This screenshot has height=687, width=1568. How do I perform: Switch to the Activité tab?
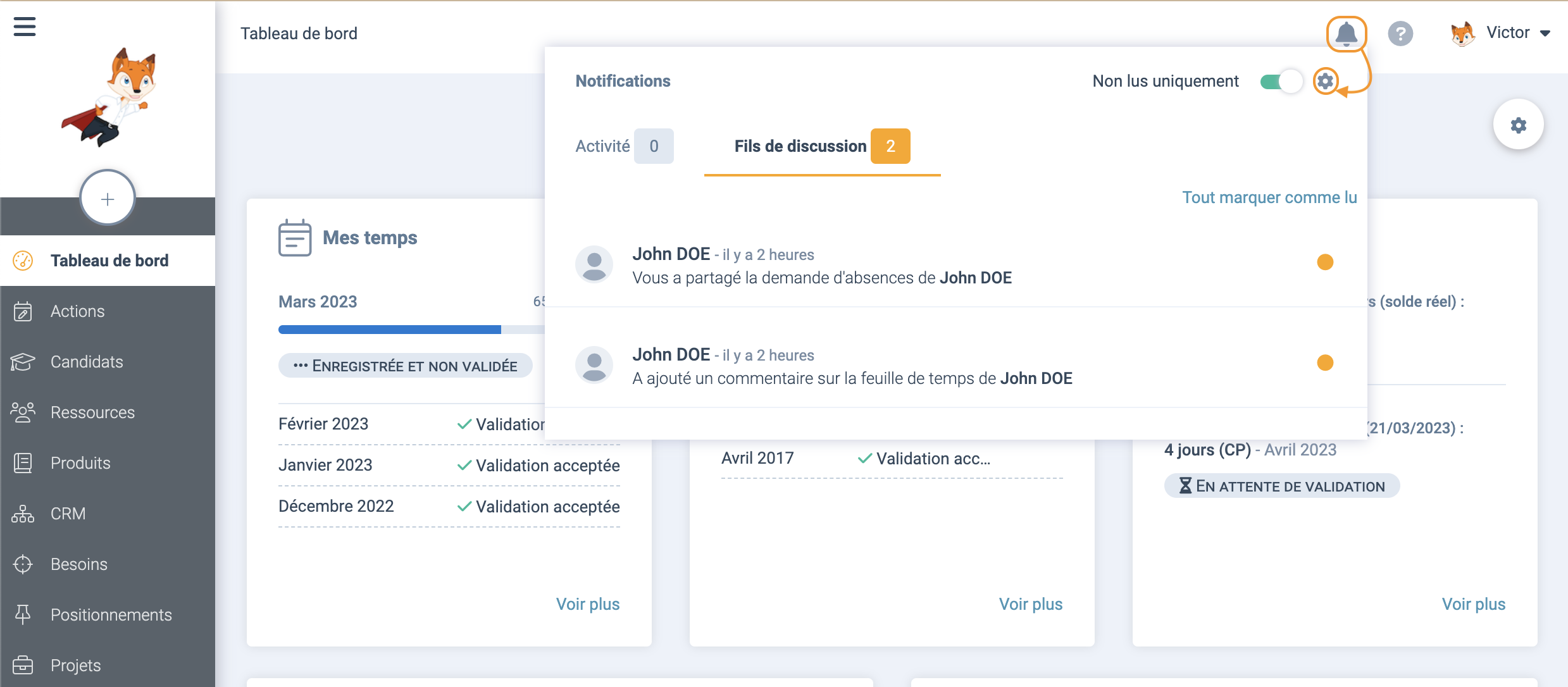click(x=624, y=146)
